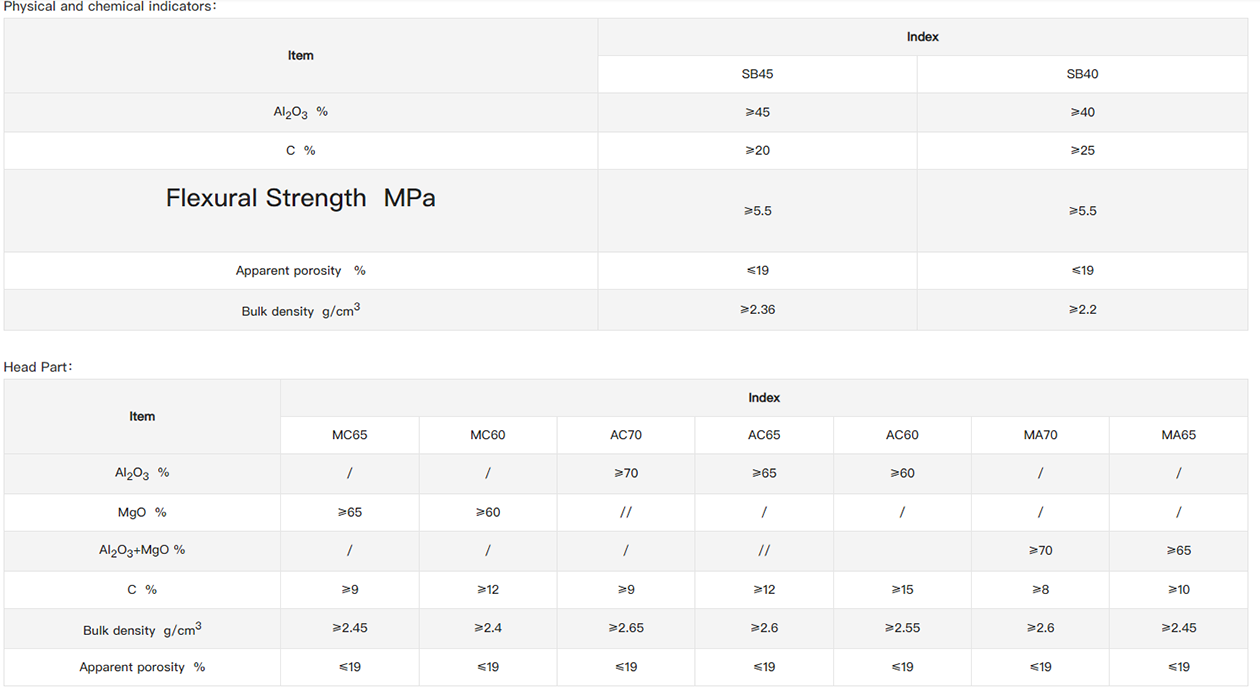Select the MA65 column header
Screen dimensions: 1260x697
point(1178,435)
